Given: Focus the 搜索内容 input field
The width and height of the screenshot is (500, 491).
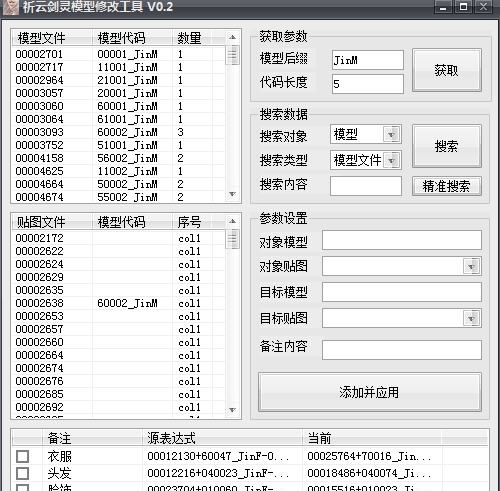Looking at the screenshot, I should pos(366,186).
